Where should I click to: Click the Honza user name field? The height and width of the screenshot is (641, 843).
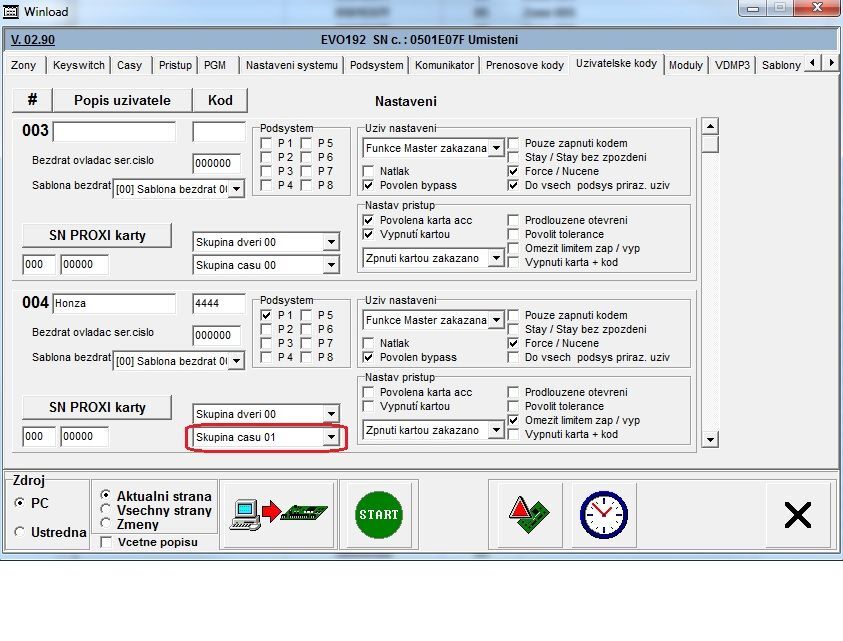coord(113,303)
